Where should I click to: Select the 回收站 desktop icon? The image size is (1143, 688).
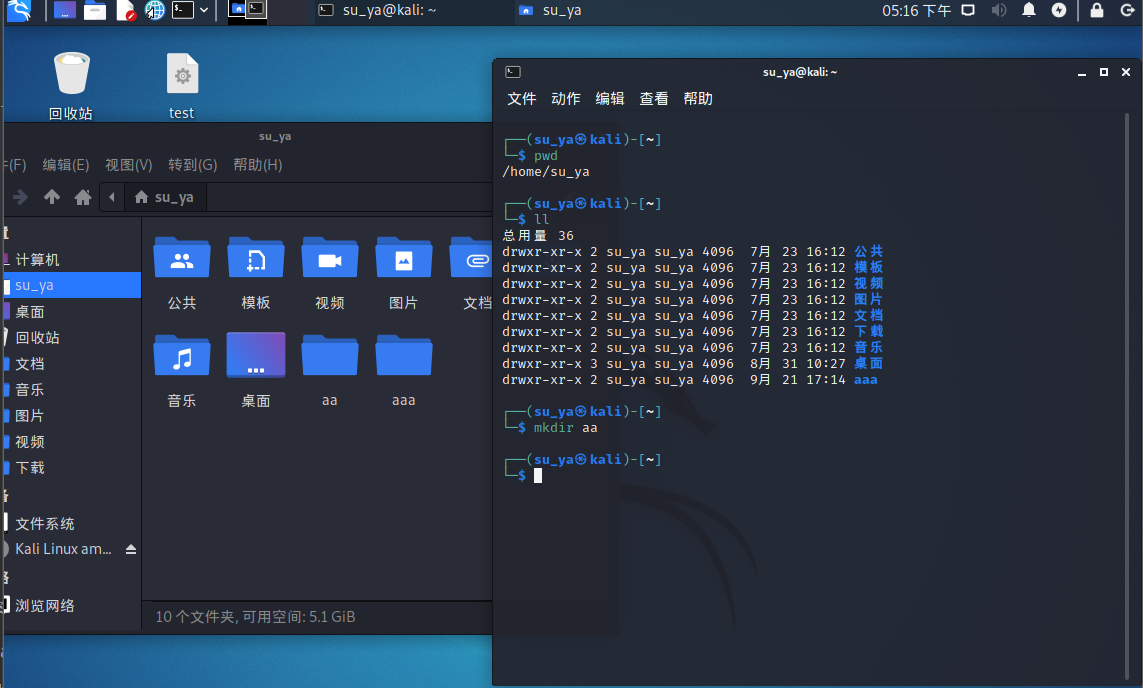71,85
